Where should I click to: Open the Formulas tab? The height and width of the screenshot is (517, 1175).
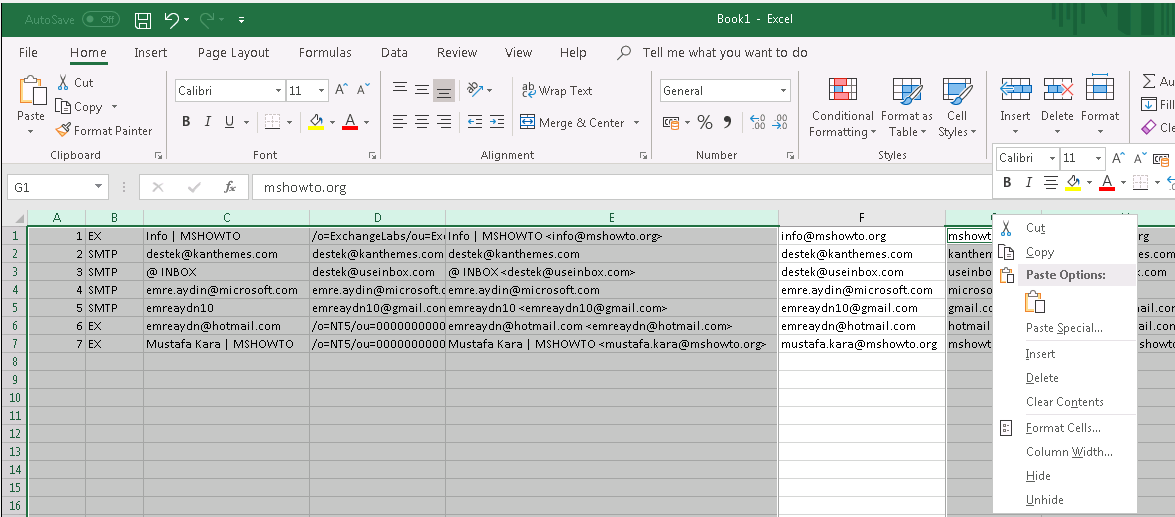324,52
